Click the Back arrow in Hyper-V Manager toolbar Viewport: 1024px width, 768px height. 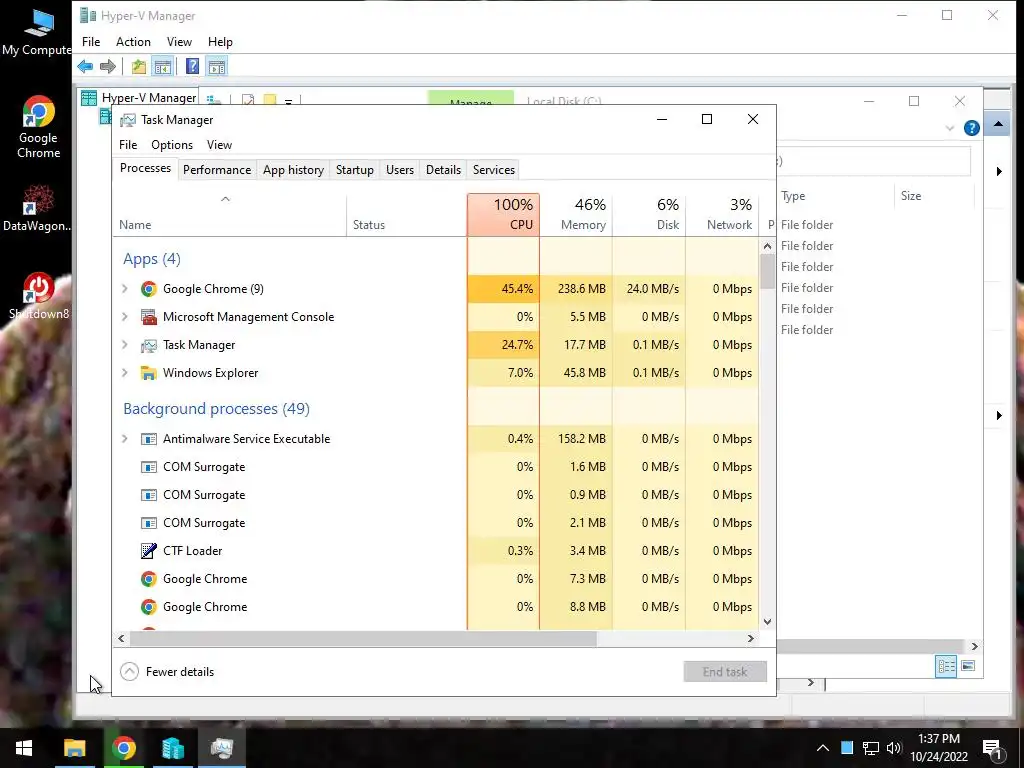[85, 66]
